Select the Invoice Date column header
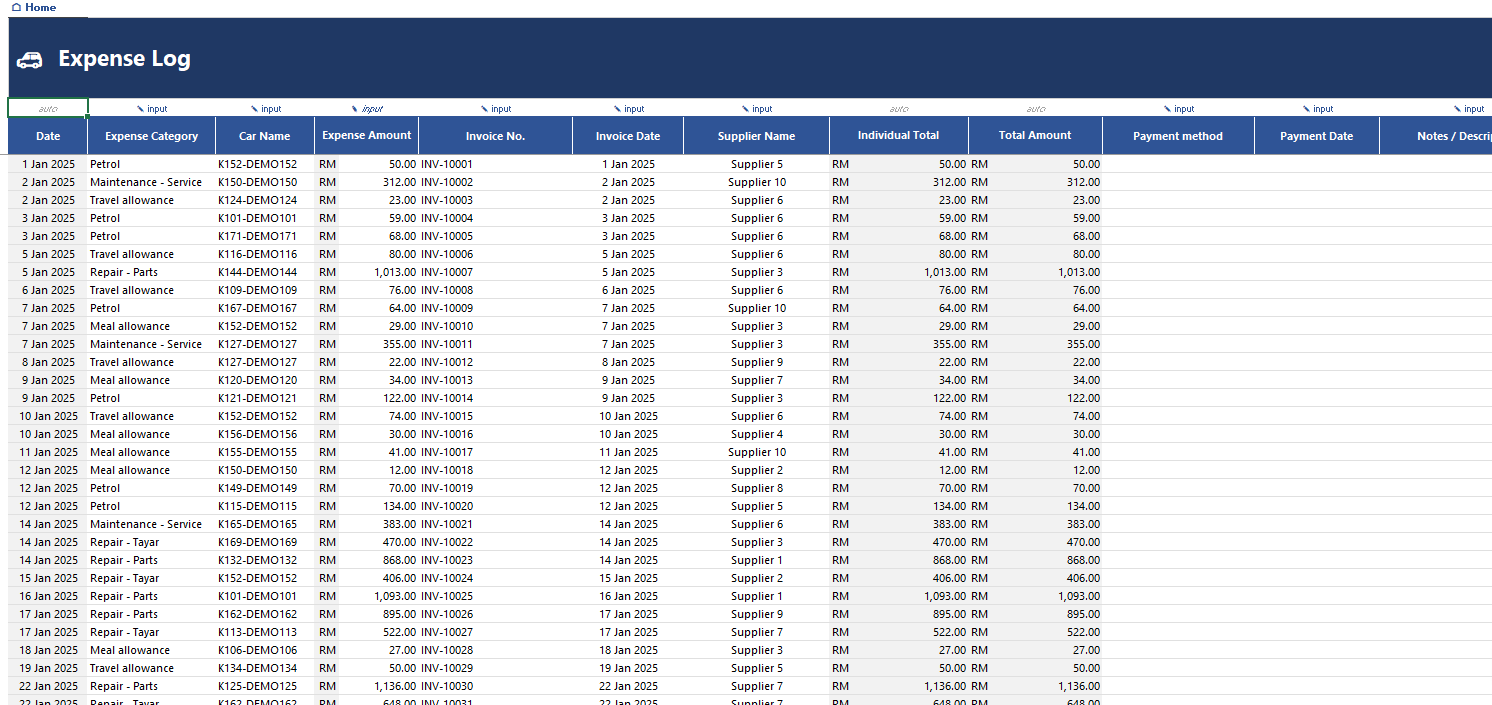Viewport: 1492px width, 705px height. coord(628,136)
